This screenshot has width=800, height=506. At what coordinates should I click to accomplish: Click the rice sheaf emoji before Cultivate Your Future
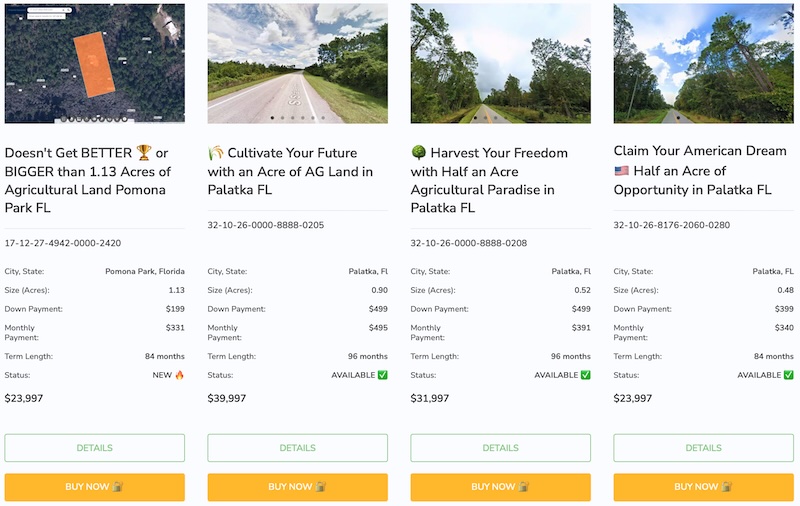216,153
